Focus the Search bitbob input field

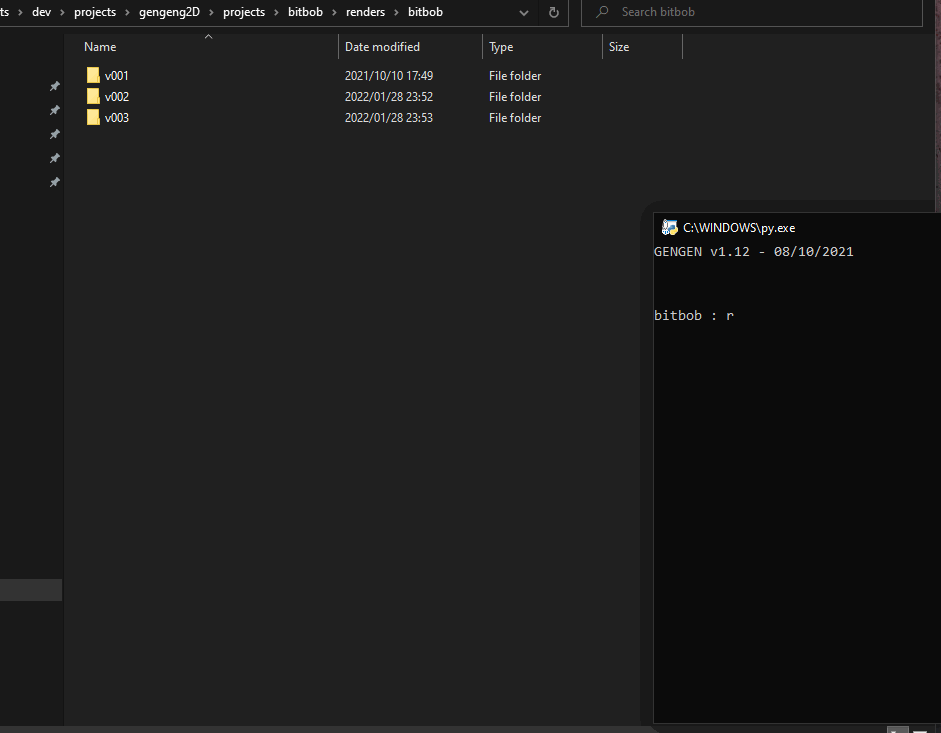760,12
